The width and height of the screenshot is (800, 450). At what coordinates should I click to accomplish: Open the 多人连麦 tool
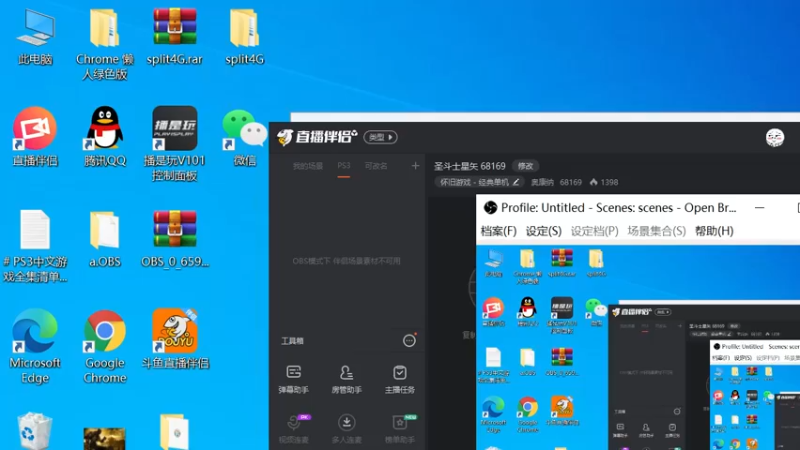point(346,430)
